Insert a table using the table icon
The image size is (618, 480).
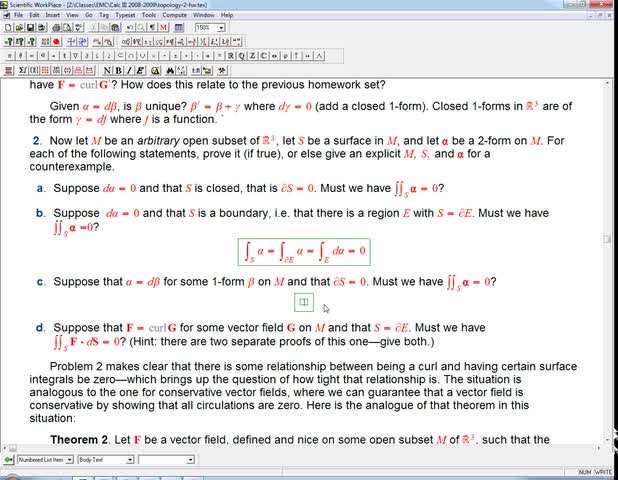pyautogui.click(x=179, y=28)
